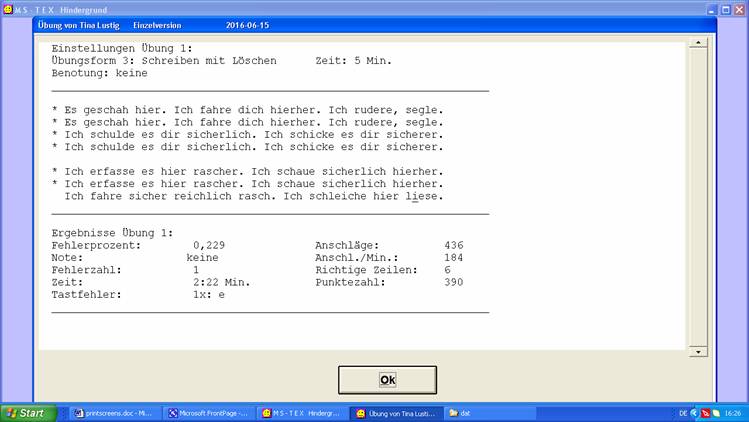
Task: Click the taskbar clock showing 16:26
Action: tap(733, 412)
